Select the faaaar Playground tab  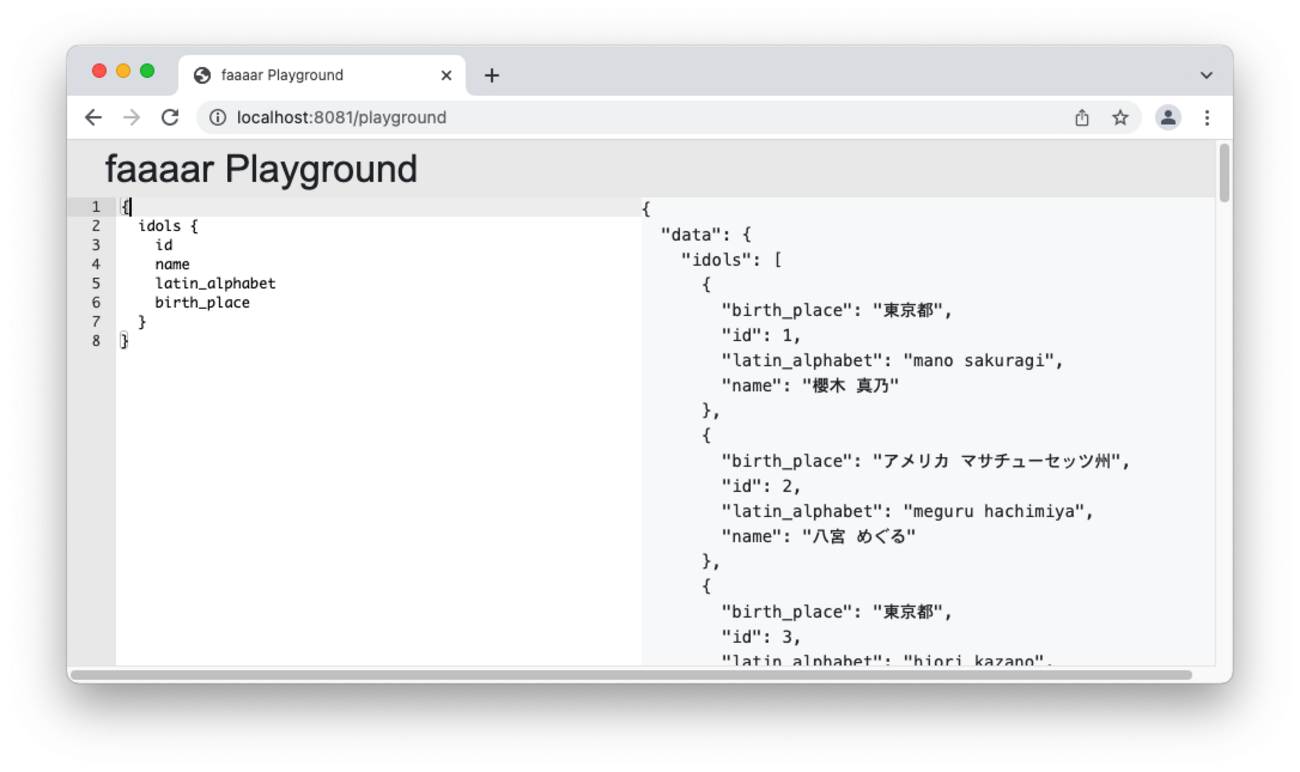click(x=300, y=75)
